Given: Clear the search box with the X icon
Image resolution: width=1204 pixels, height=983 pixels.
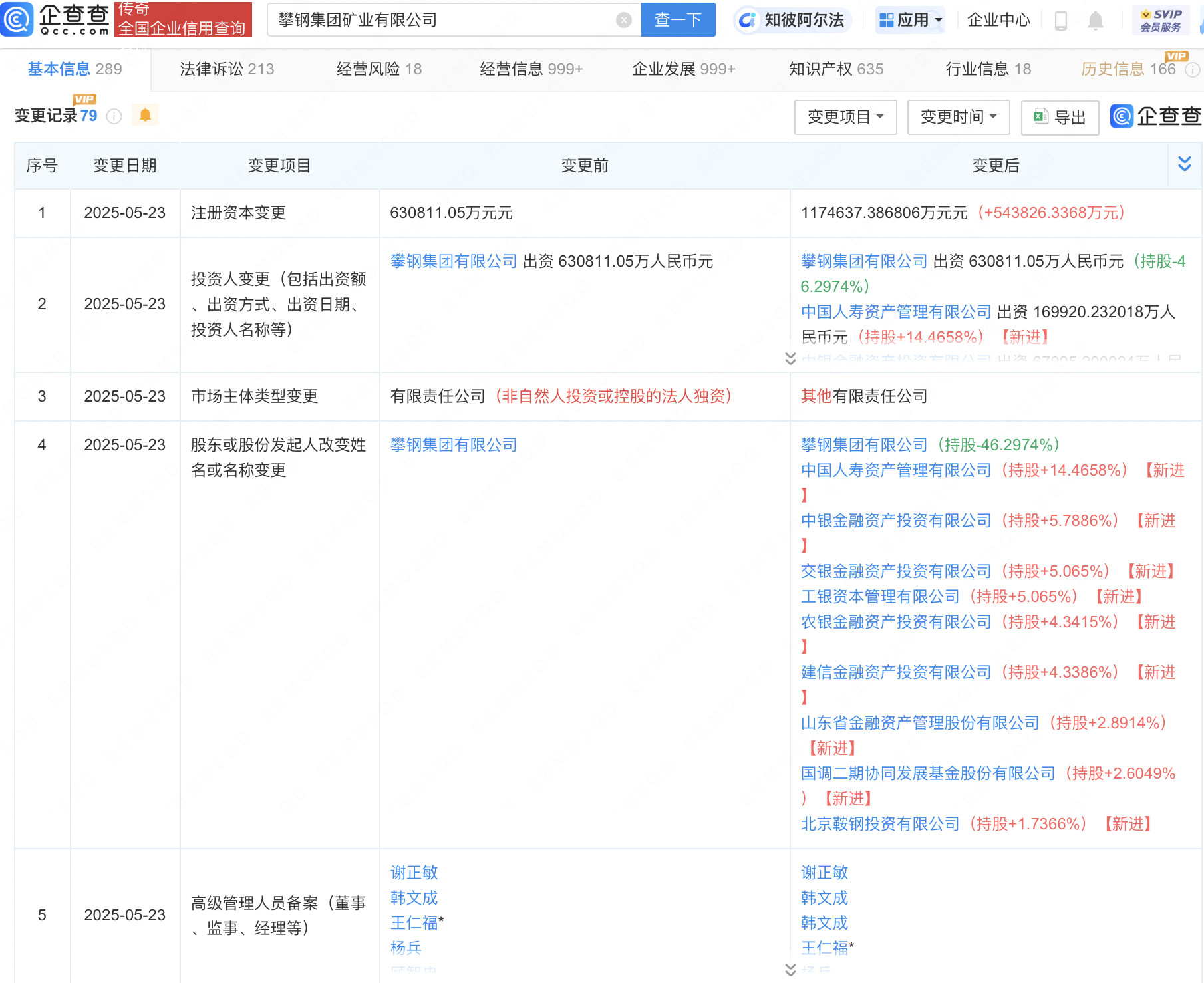Looking at the screenshot, I should coord(624,20).
